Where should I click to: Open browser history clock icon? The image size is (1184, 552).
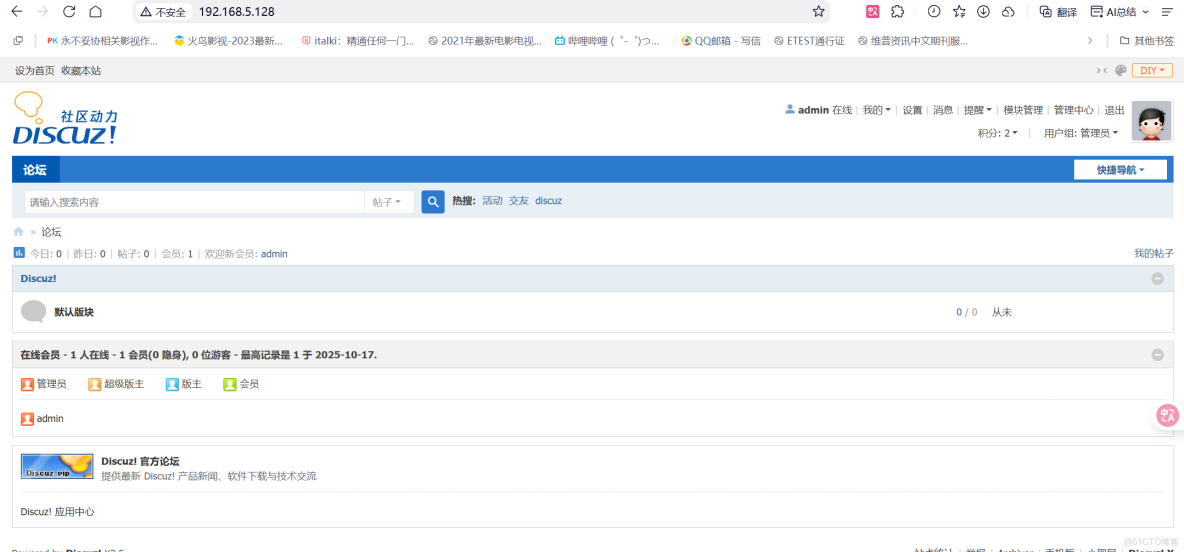click(934, 11)
